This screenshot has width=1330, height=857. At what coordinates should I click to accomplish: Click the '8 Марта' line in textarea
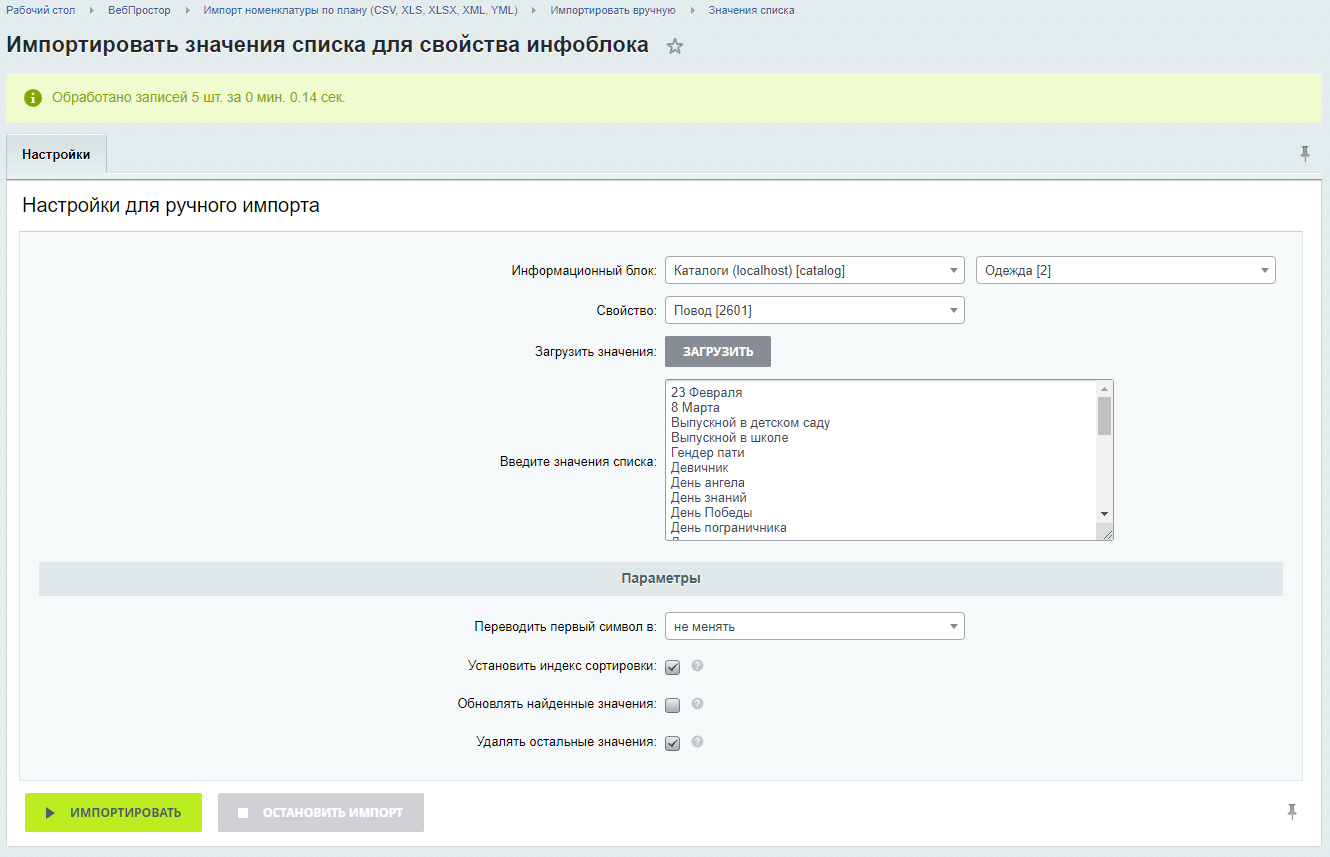pos(695,408)
